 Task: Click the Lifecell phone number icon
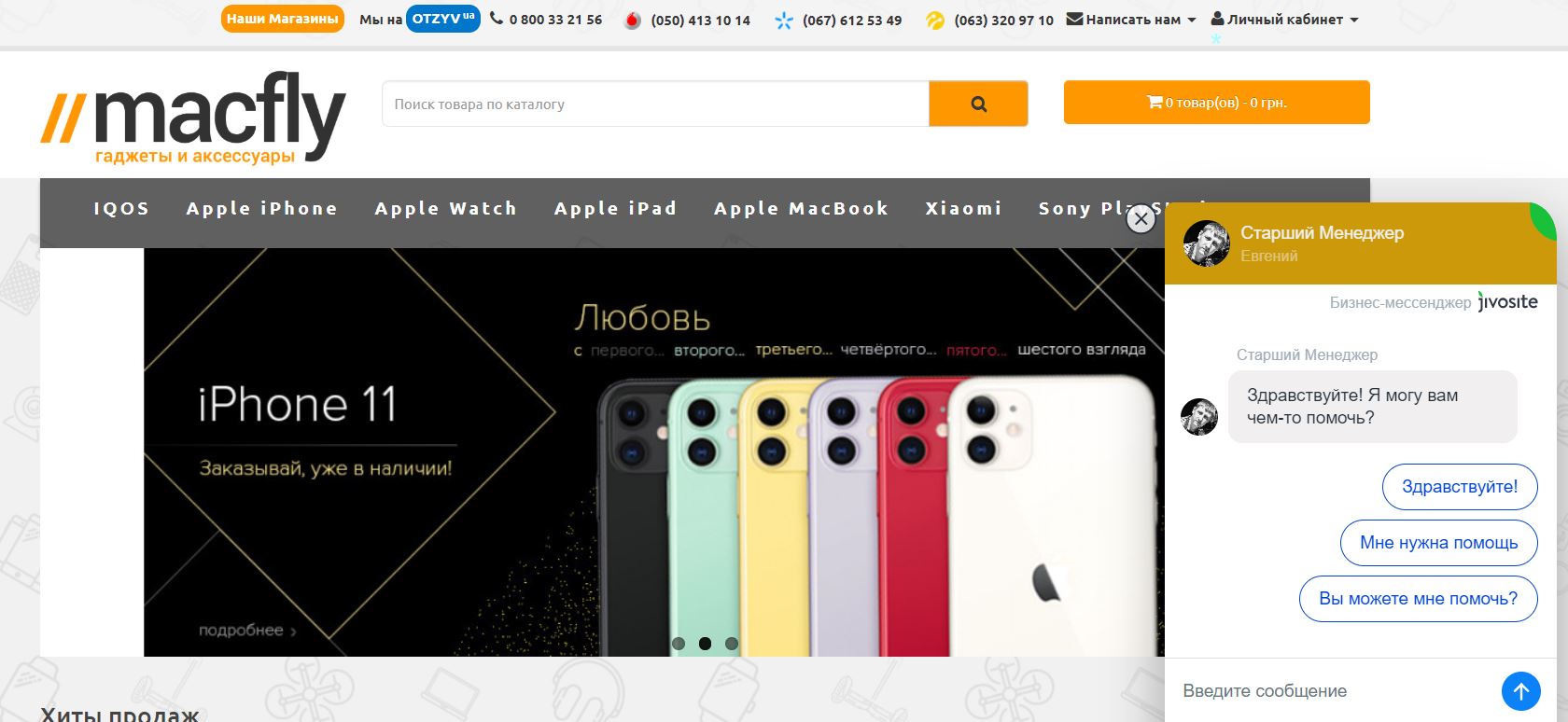tap(935, 20)
